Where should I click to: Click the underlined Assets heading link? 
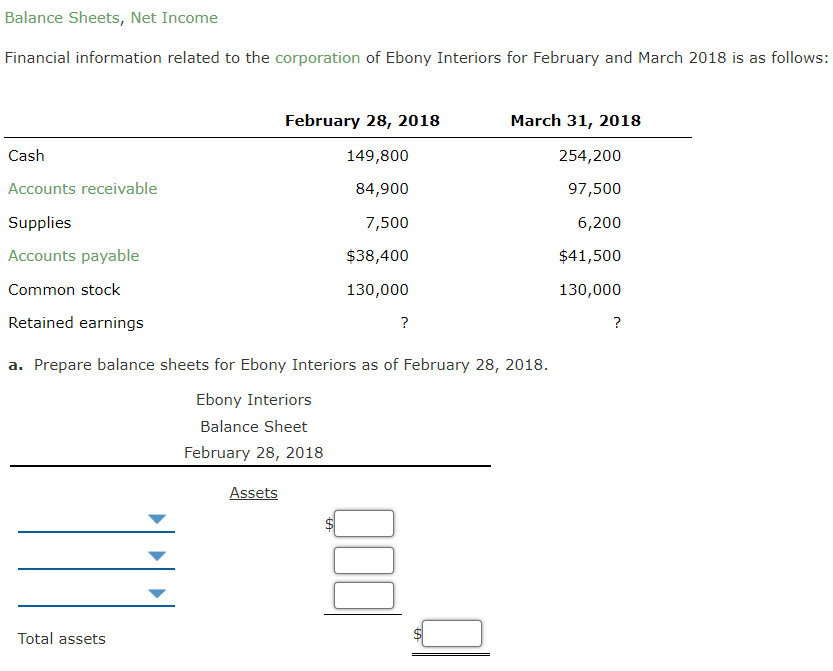253,492
